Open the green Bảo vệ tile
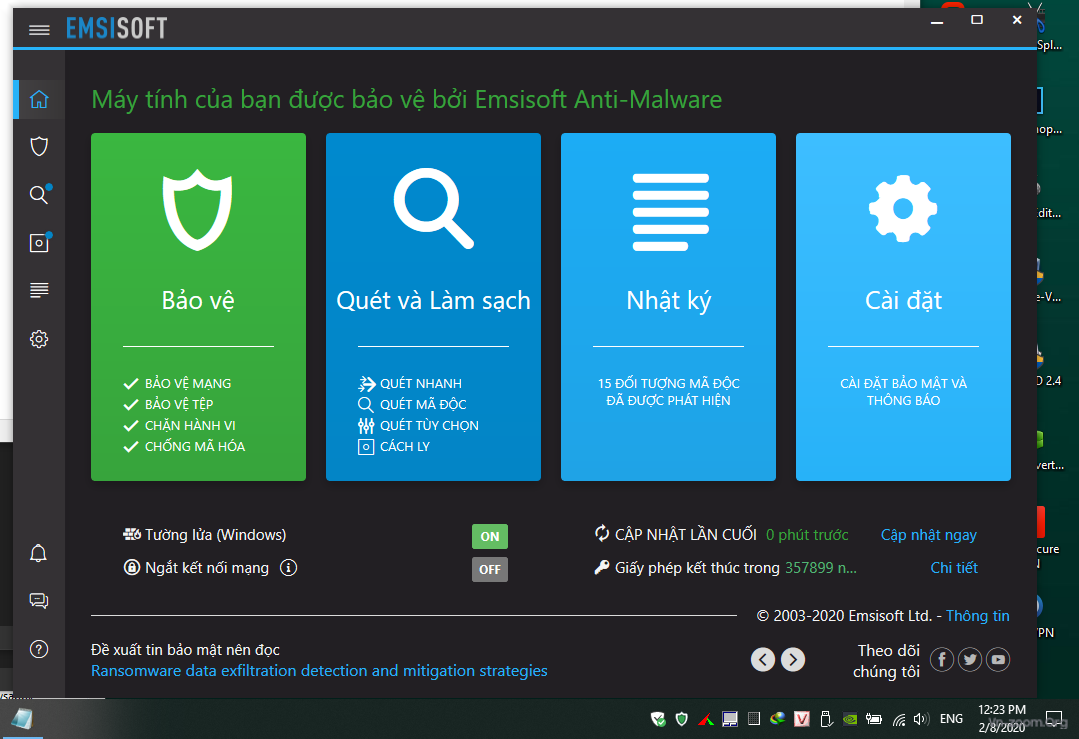The height and width of the screenshot is (739, 1079). 198,306
